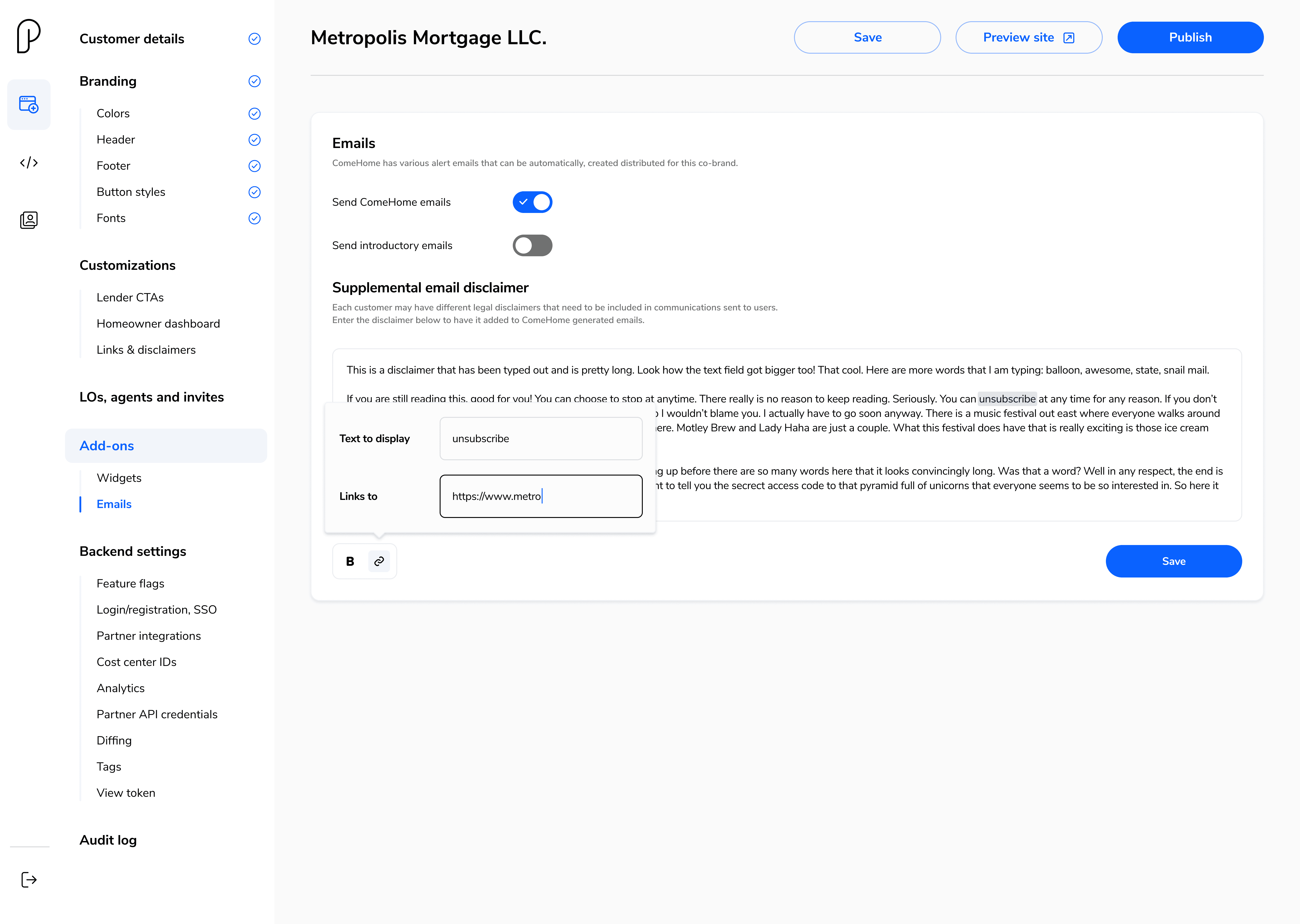Click Preview site button
Screen dimensions: 1300x924
click(x=1028, y=37)
